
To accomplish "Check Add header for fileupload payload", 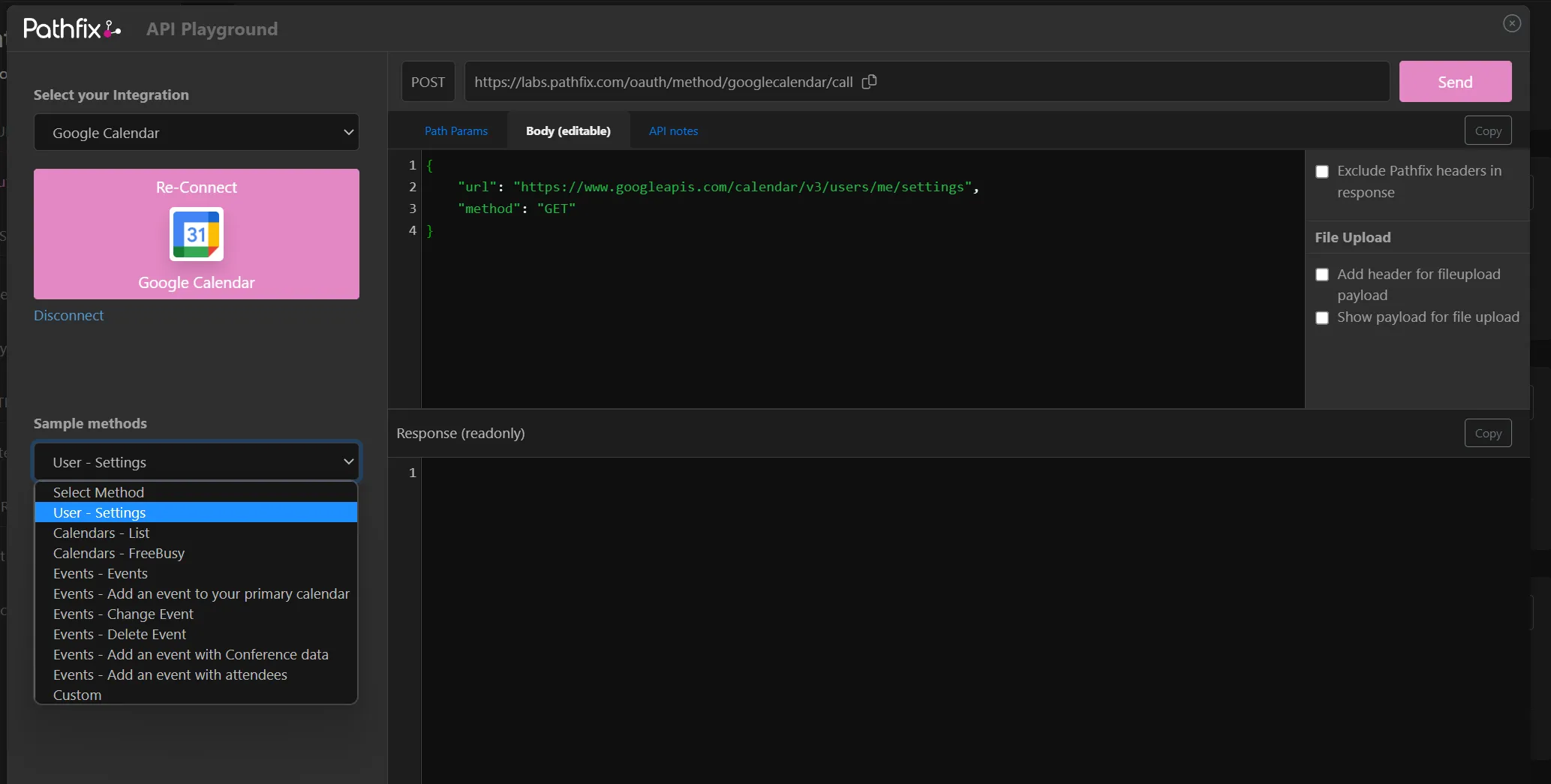I will click(x=1322, y=275).
